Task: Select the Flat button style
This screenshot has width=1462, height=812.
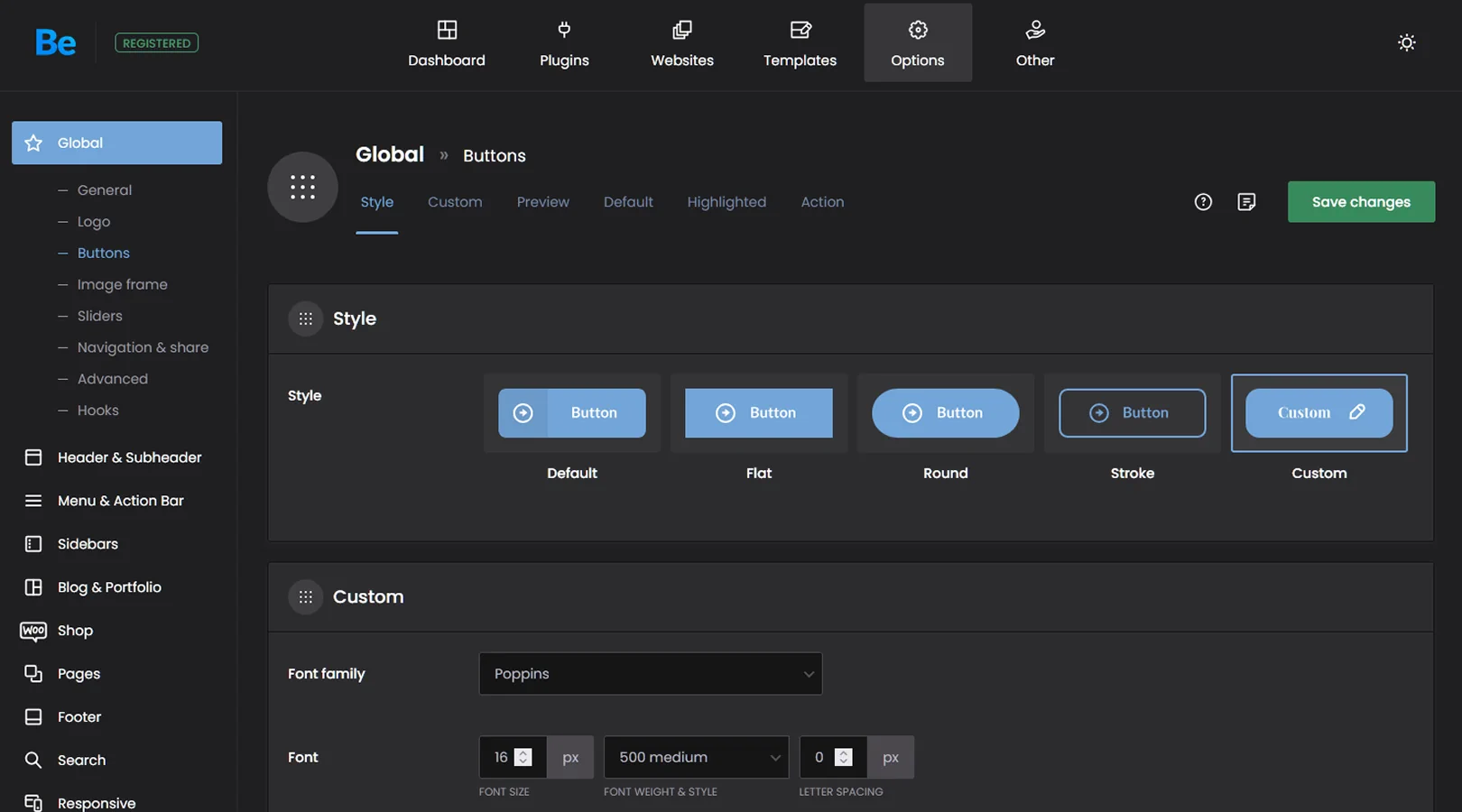Action: [x=758, y=413]
